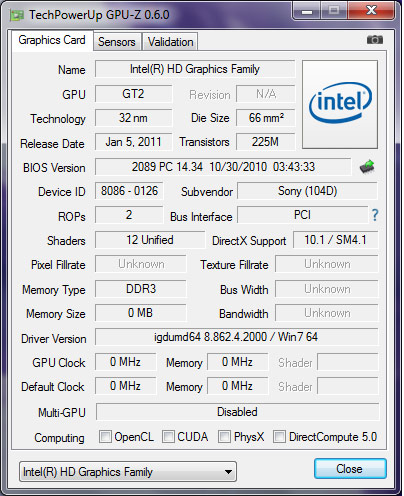Viewport: 404px width, 496px height.
Task: Toggle the PhysX checkbox
Action: [x=224, y=436]
